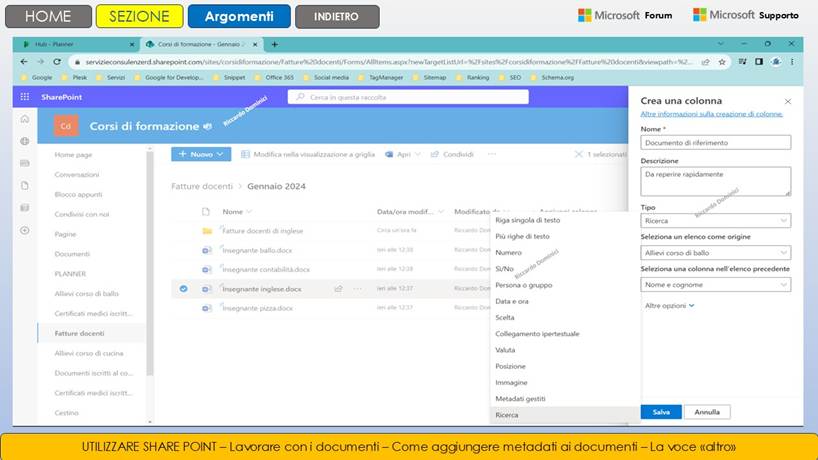Screen dimensions: 818x460
Task: Choose Metadati gestiti type
Action: click(x=520, y=398)
